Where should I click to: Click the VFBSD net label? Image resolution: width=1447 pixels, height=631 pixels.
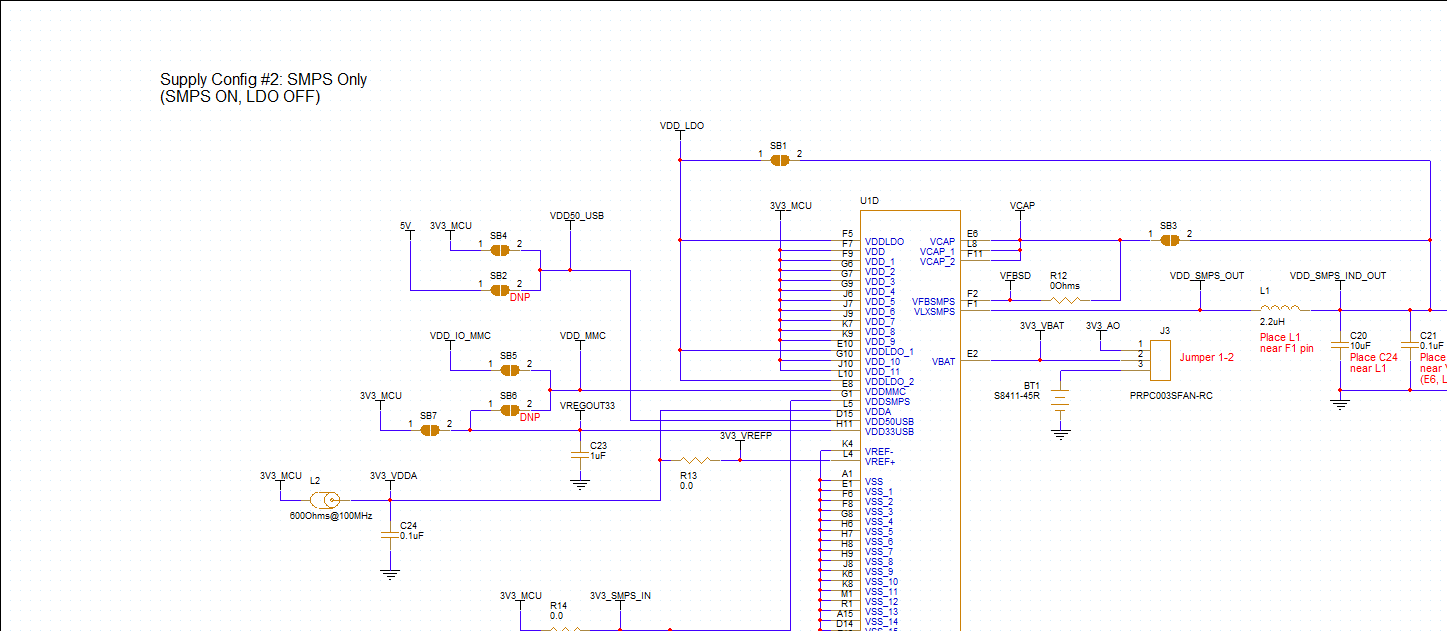click(x=1015, y=275)
